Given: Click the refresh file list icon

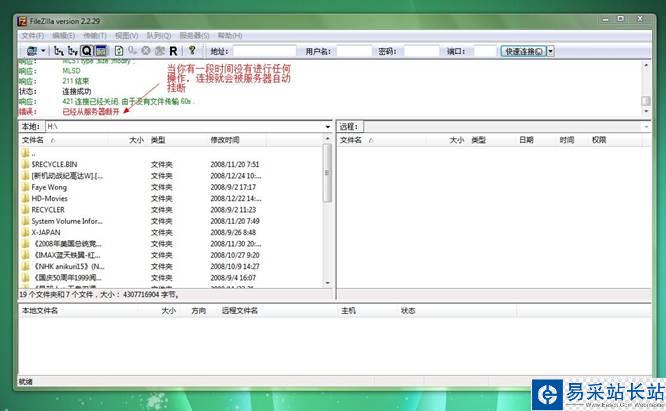Looking at the screenshot, I should [x=119, y=51].
